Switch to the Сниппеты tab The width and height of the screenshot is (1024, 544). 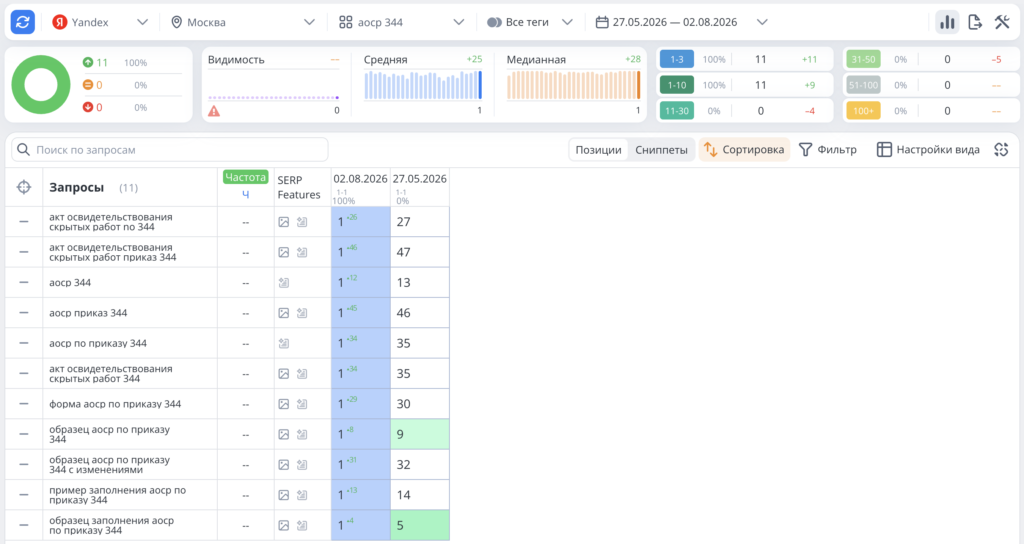coord(661,150)
